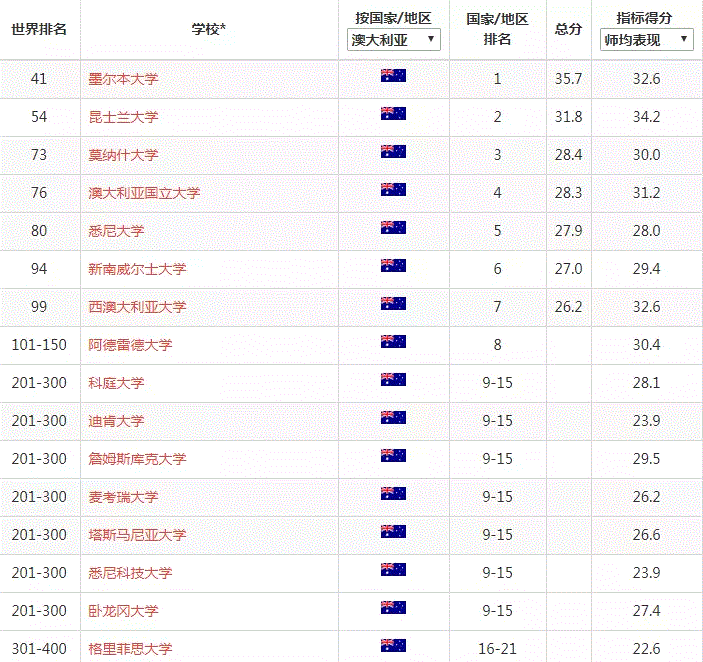Select total score 28.3
This screenshot has height=662, width=703.
568,193
